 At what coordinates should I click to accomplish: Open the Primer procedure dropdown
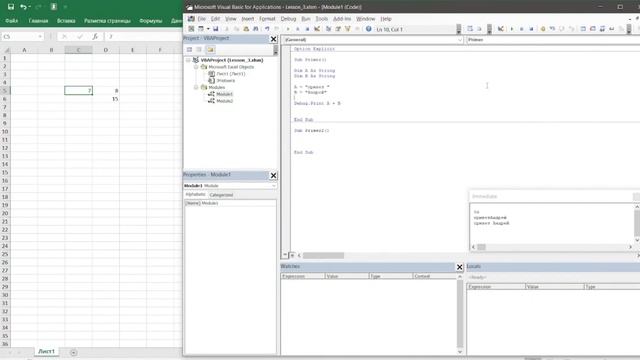coord(553,40)
